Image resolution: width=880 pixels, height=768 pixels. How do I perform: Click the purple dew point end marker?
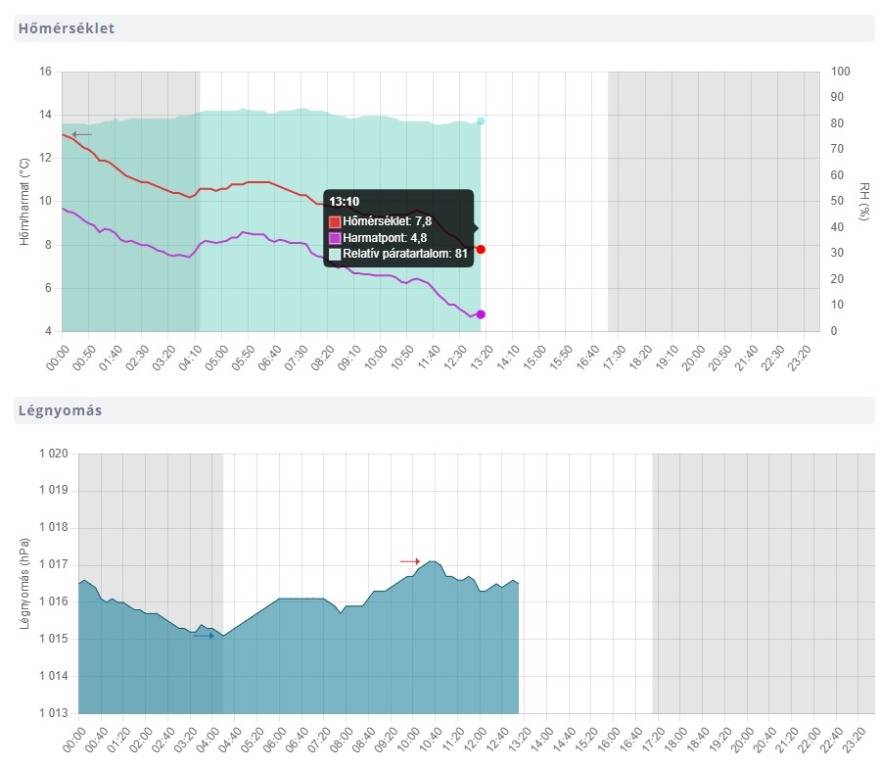481,314
